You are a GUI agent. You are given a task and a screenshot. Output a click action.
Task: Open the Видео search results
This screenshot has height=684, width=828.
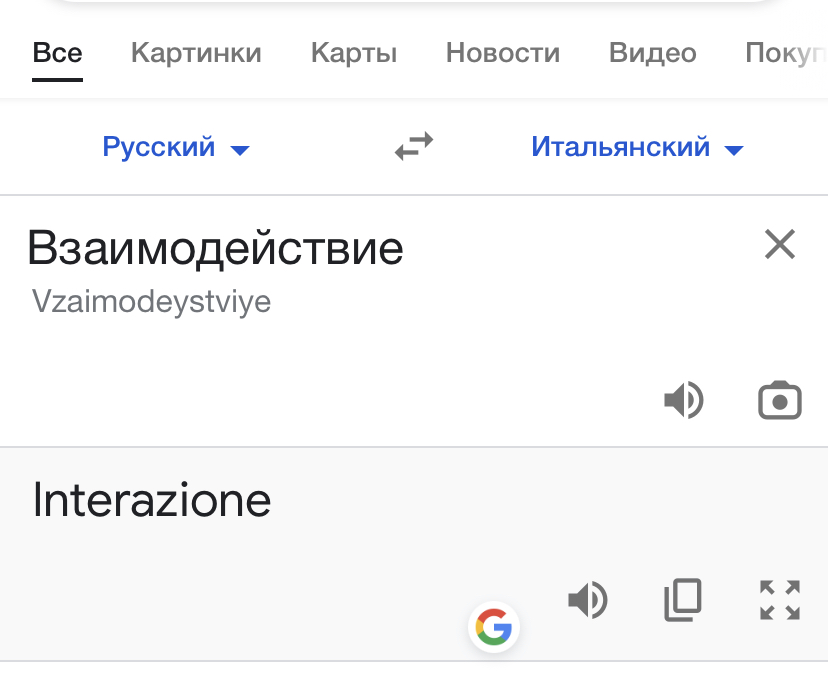point(652,54)
